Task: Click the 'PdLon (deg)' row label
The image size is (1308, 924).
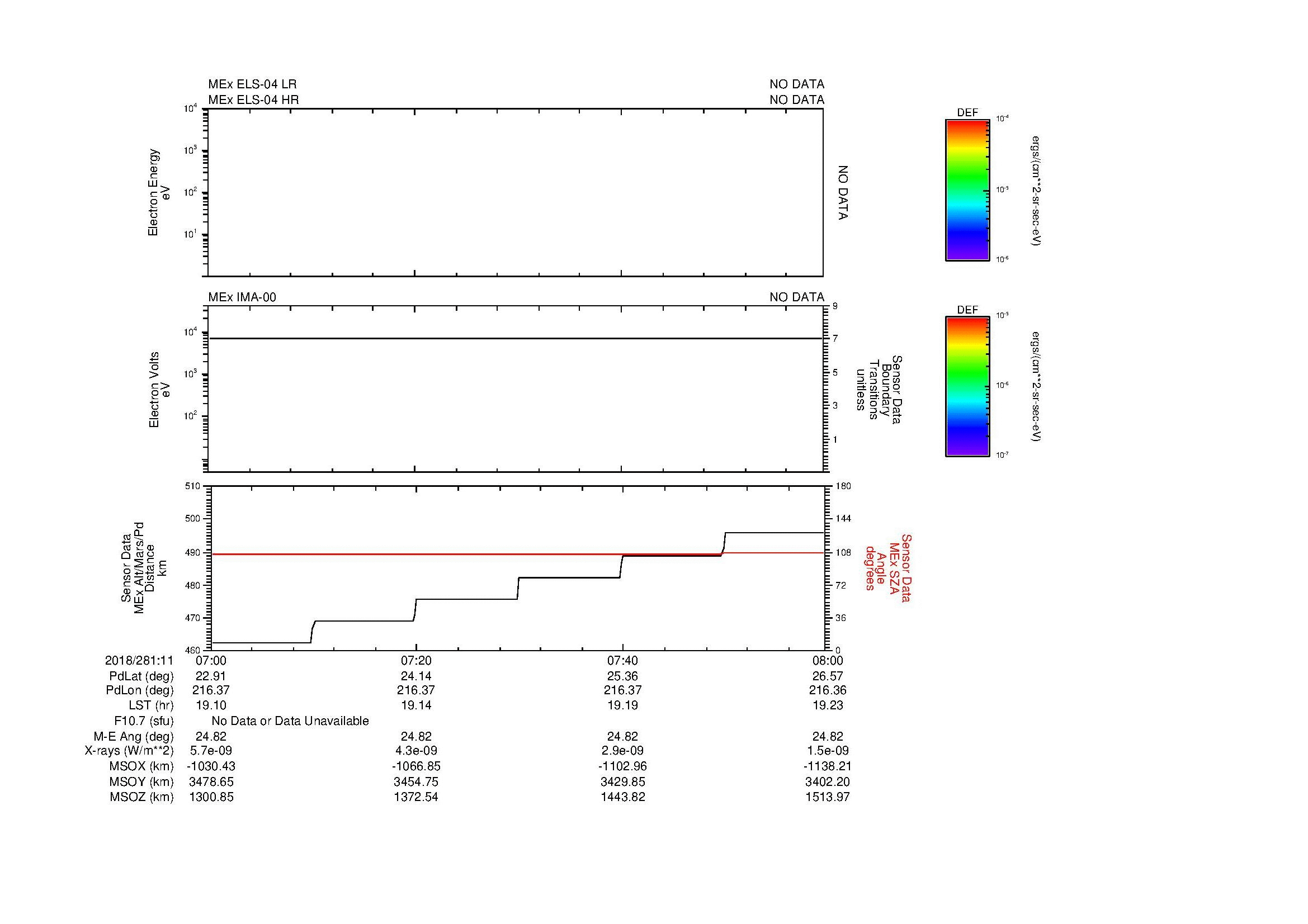Action: point(140,690)
